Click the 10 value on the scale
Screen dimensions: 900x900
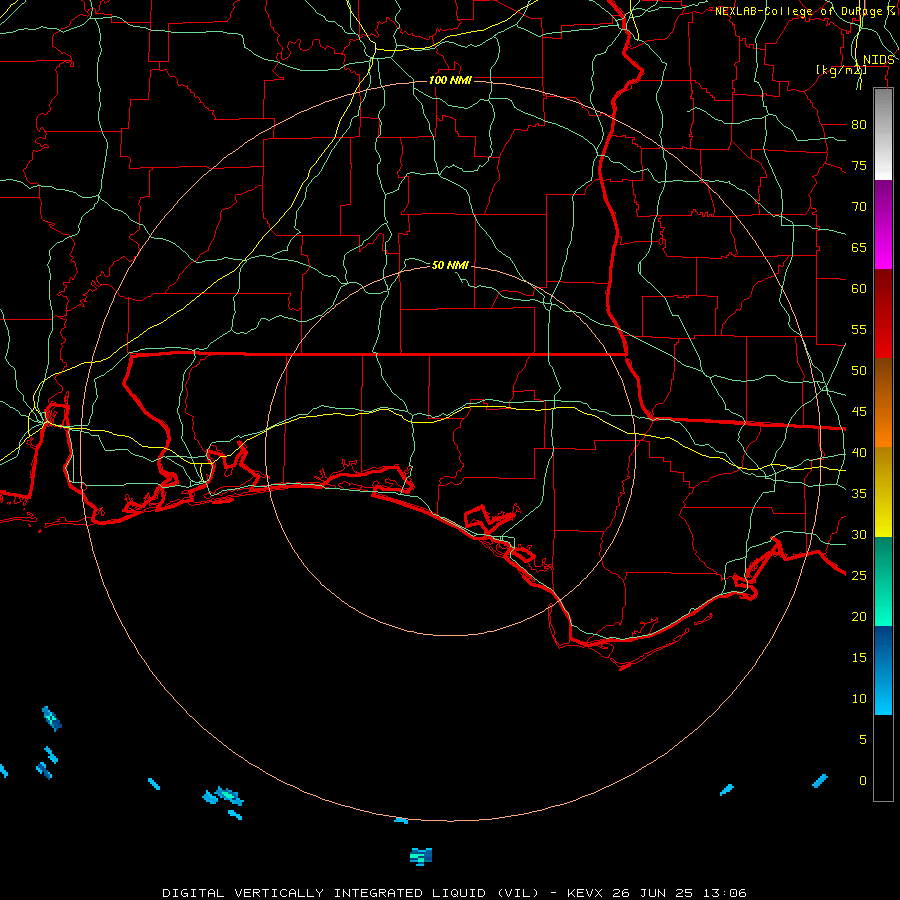[859, 699]
